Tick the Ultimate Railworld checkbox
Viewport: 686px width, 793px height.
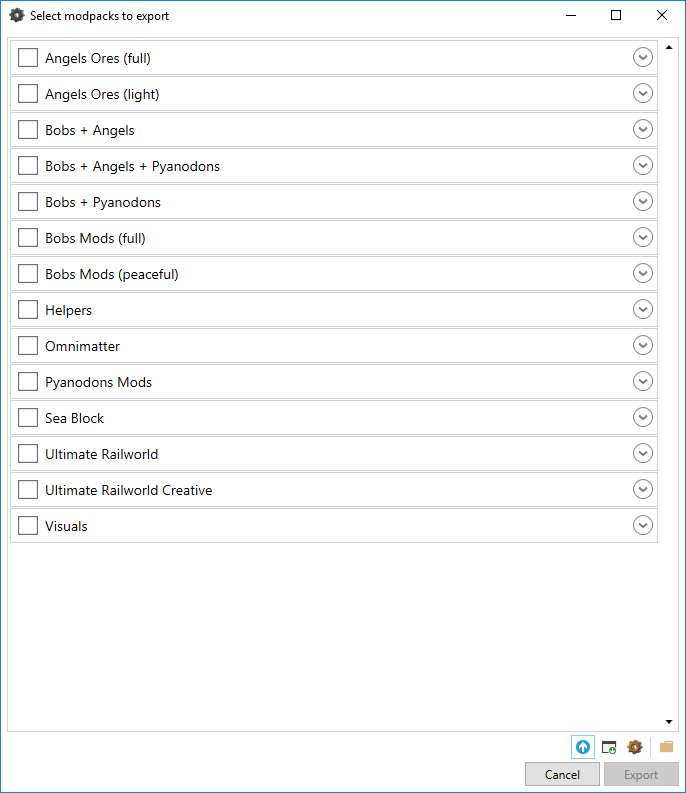28,453
